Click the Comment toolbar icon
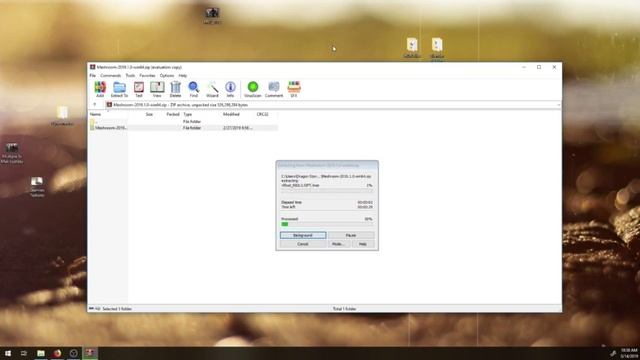The image size is (640, 360). point(274,89)
